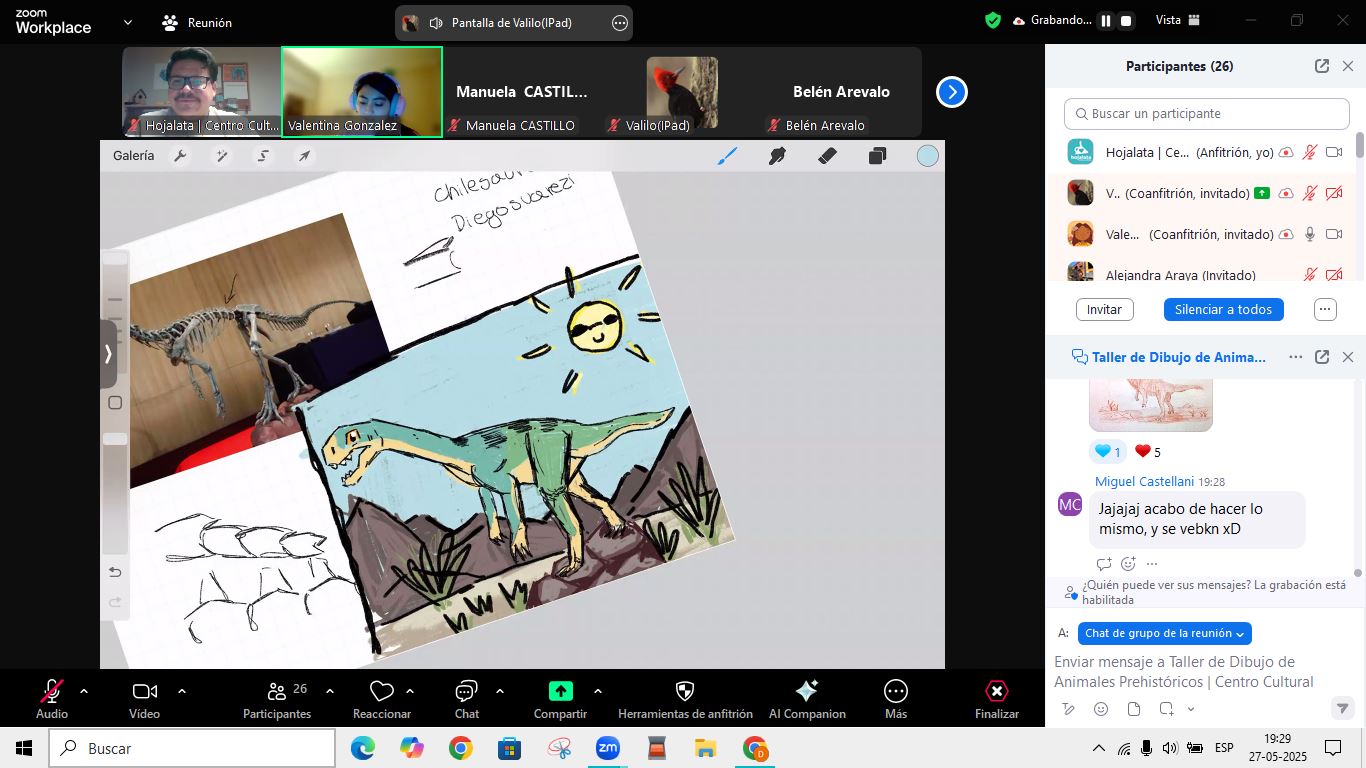
Task: Expand the Chat options caret
Action: [x=500, y=691]
